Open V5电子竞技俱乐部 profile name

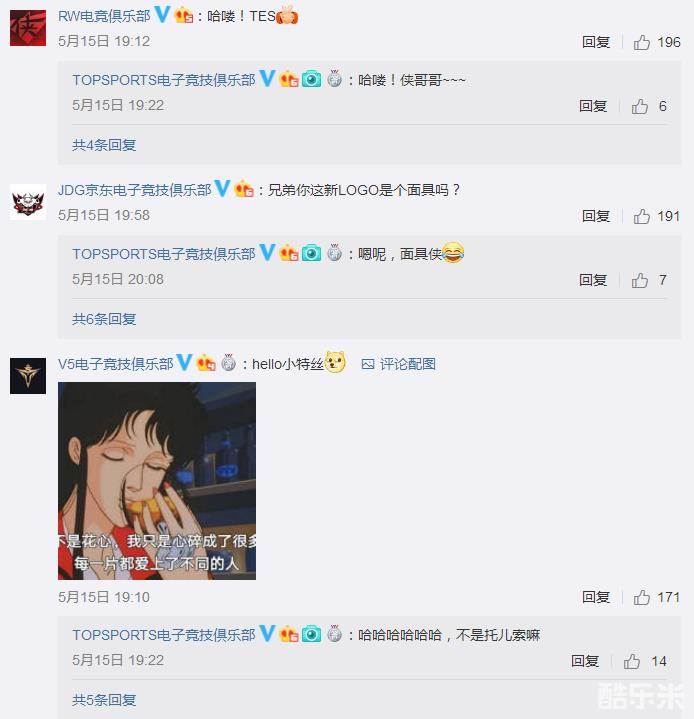pyautogui.click(x=116, y=364)
